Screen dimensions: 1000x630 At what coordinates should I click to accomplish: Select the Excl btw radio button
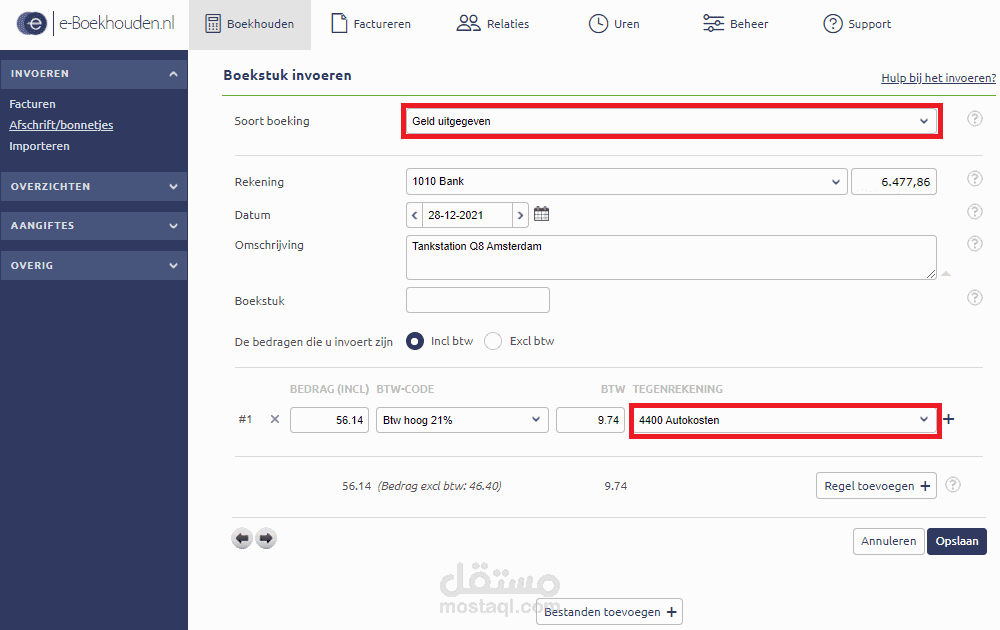(x=493, y=342)
